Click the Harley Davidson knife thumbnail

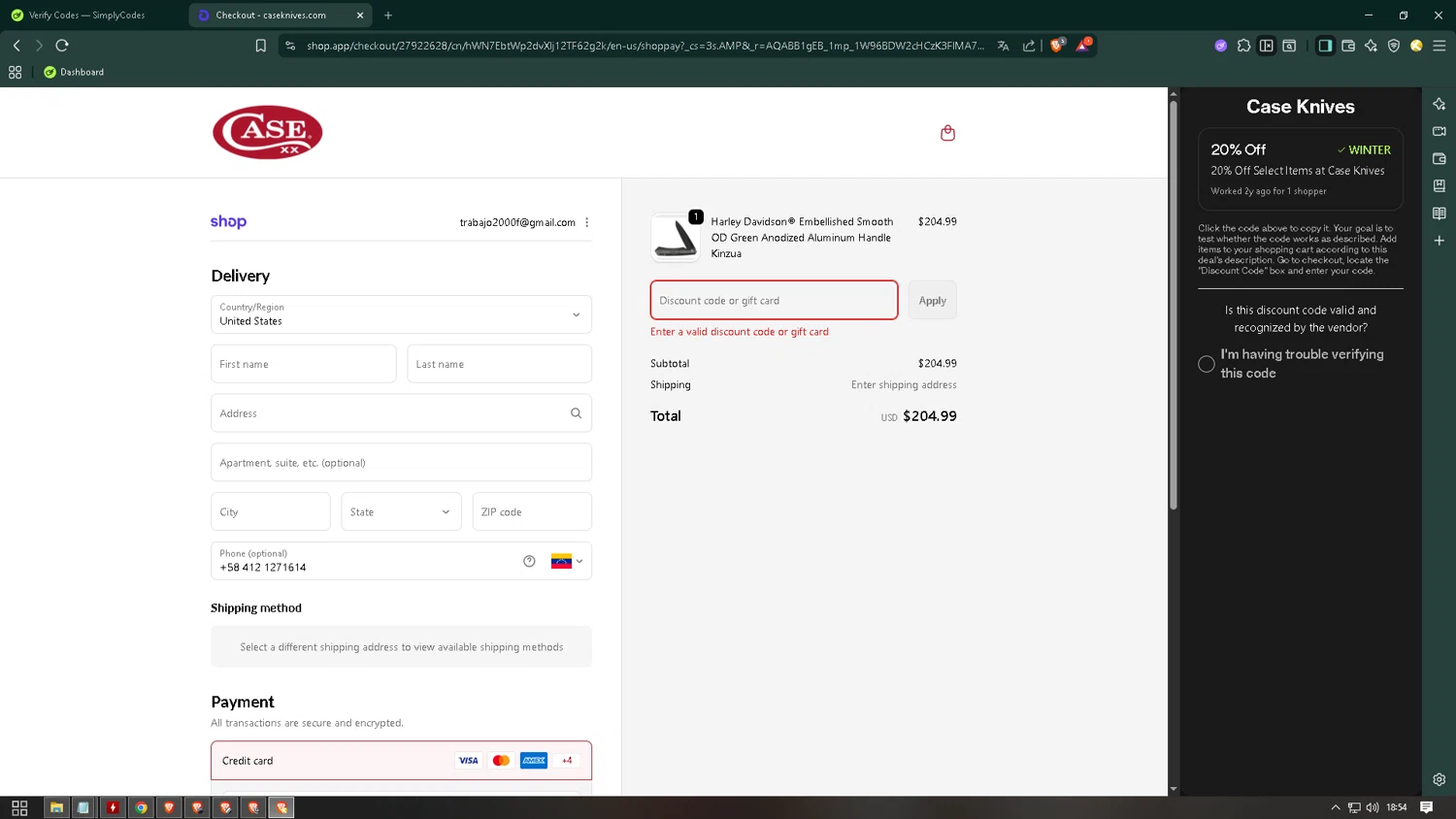pos(675,238)
